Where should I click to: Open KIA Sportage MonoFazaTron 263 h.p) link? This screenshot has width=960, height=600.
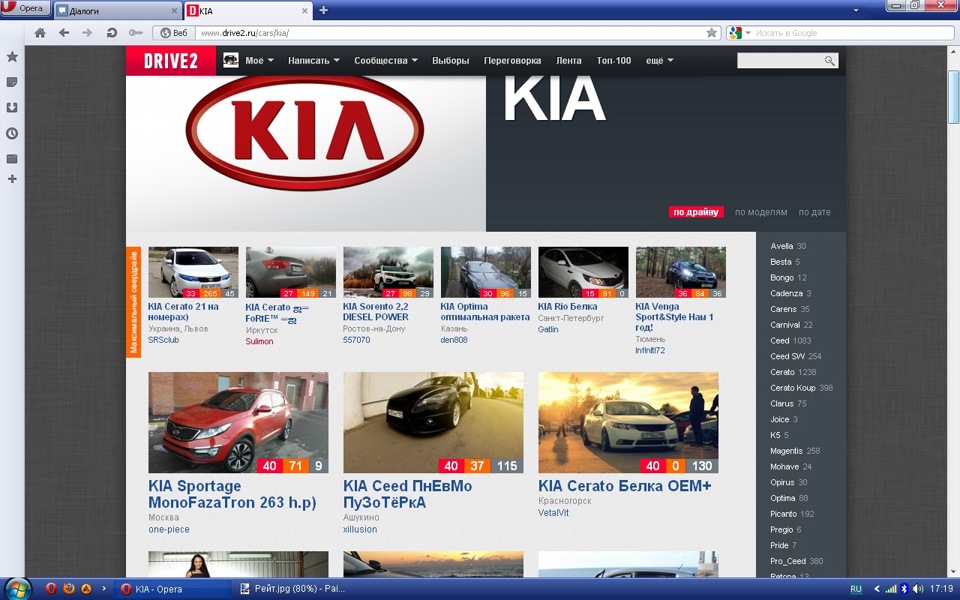pos(232,494)
